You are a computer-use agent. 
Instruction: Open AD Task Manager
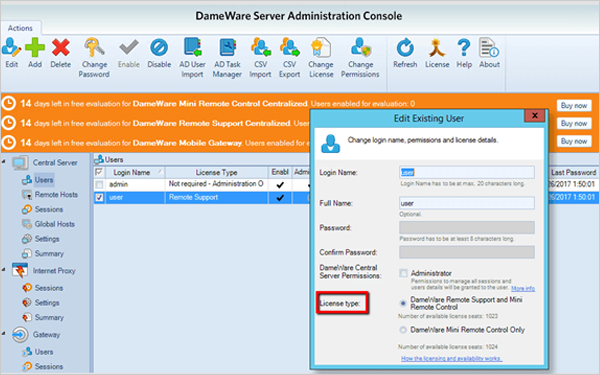227,58
